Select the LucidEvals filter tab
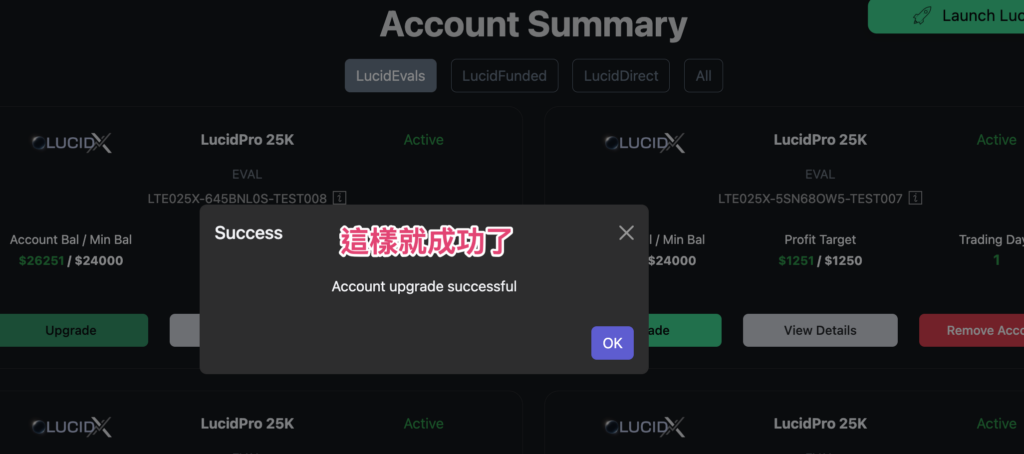 391,76
